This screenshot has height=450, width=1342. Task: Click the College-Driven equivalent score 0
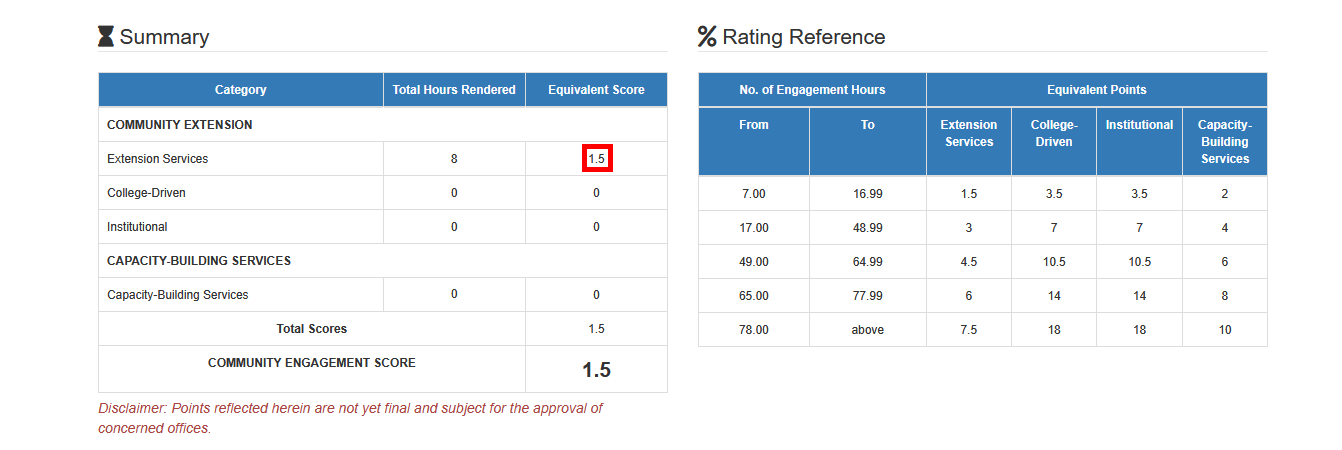(x=596, y=193)
